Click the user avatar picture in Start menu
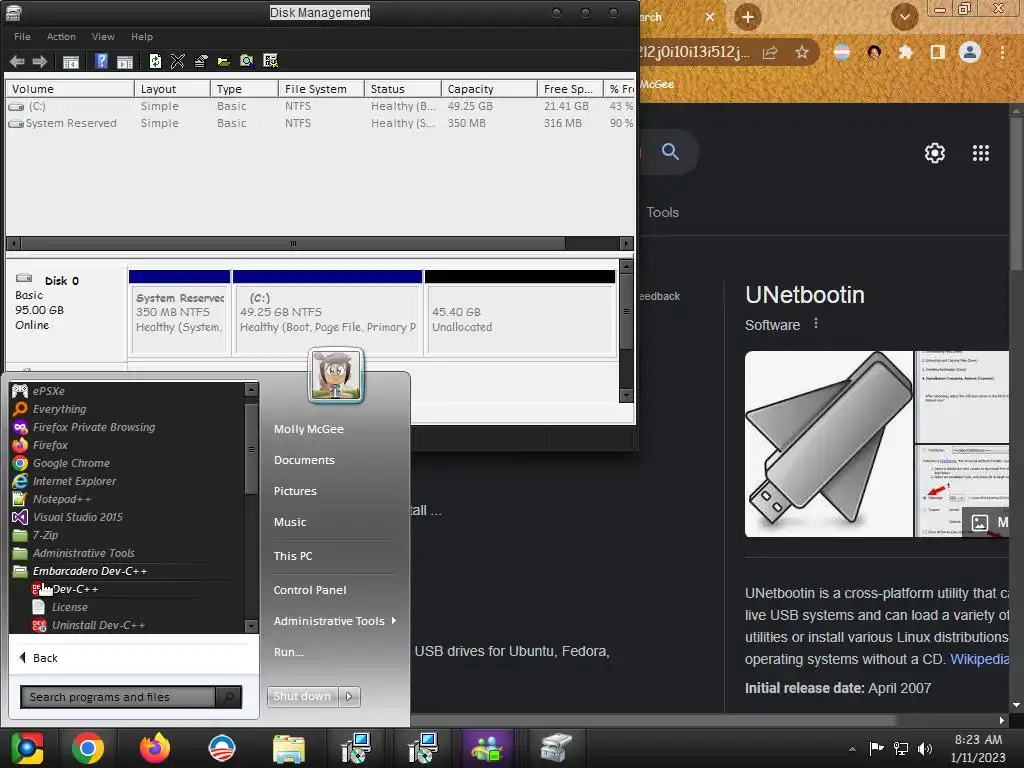The height and width of the screenshot is (768, 1024). click(336, 375)
